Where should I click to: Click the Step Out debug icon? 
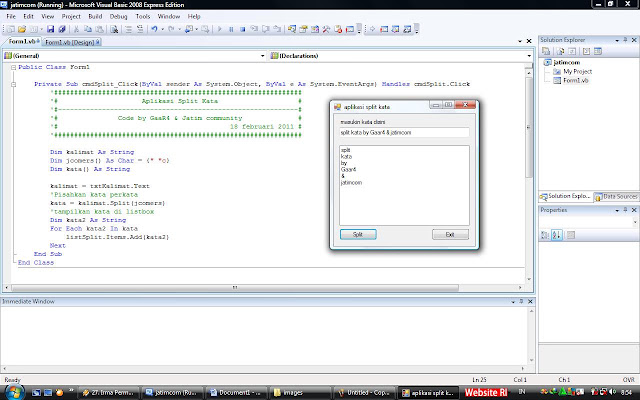tap(277, 29)
